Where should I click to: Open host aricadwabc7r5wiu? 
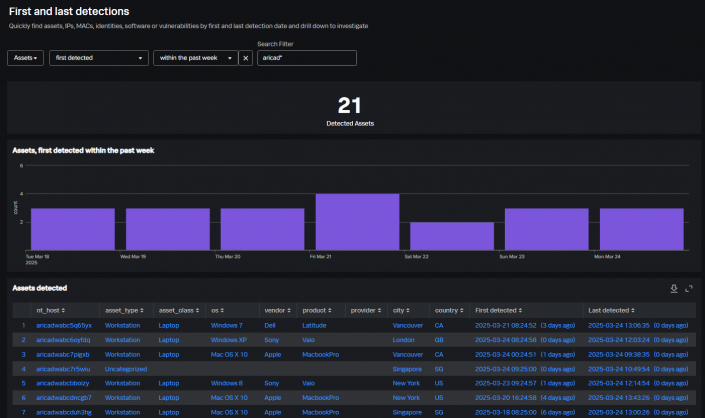(x=63, y=369)
